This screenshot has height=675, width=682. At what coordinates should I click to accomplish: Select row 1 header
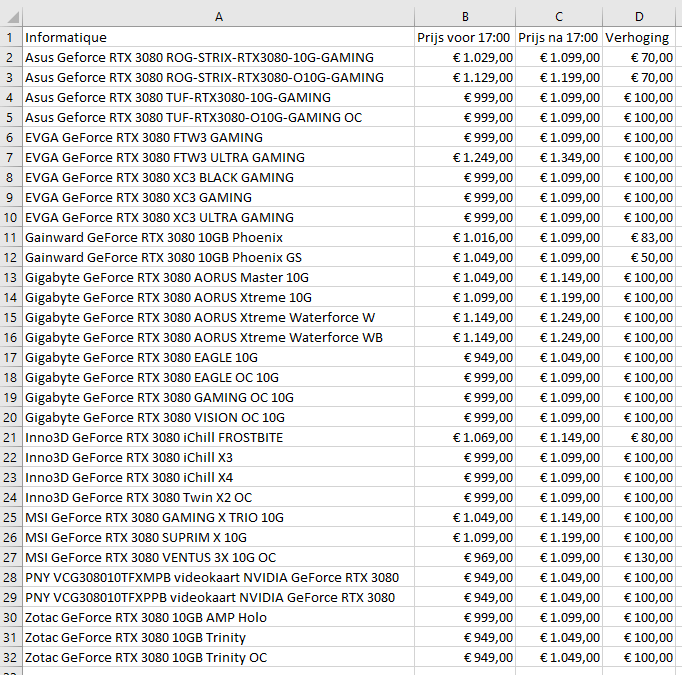tap(11, 37)
